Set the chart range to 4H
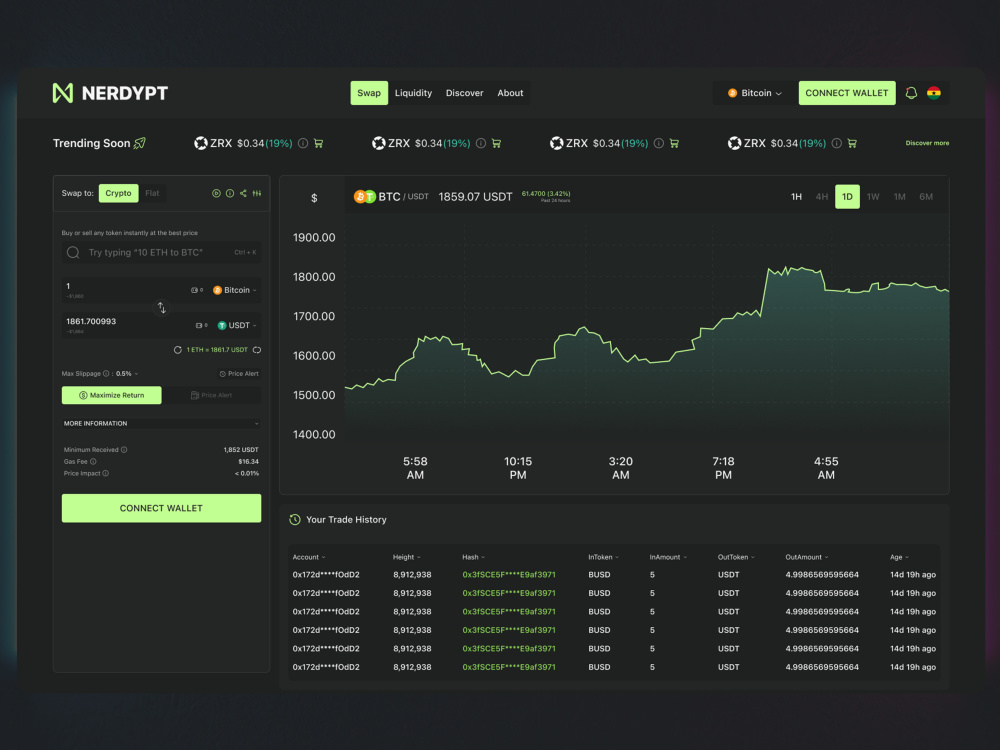 (x=822, y=197)
